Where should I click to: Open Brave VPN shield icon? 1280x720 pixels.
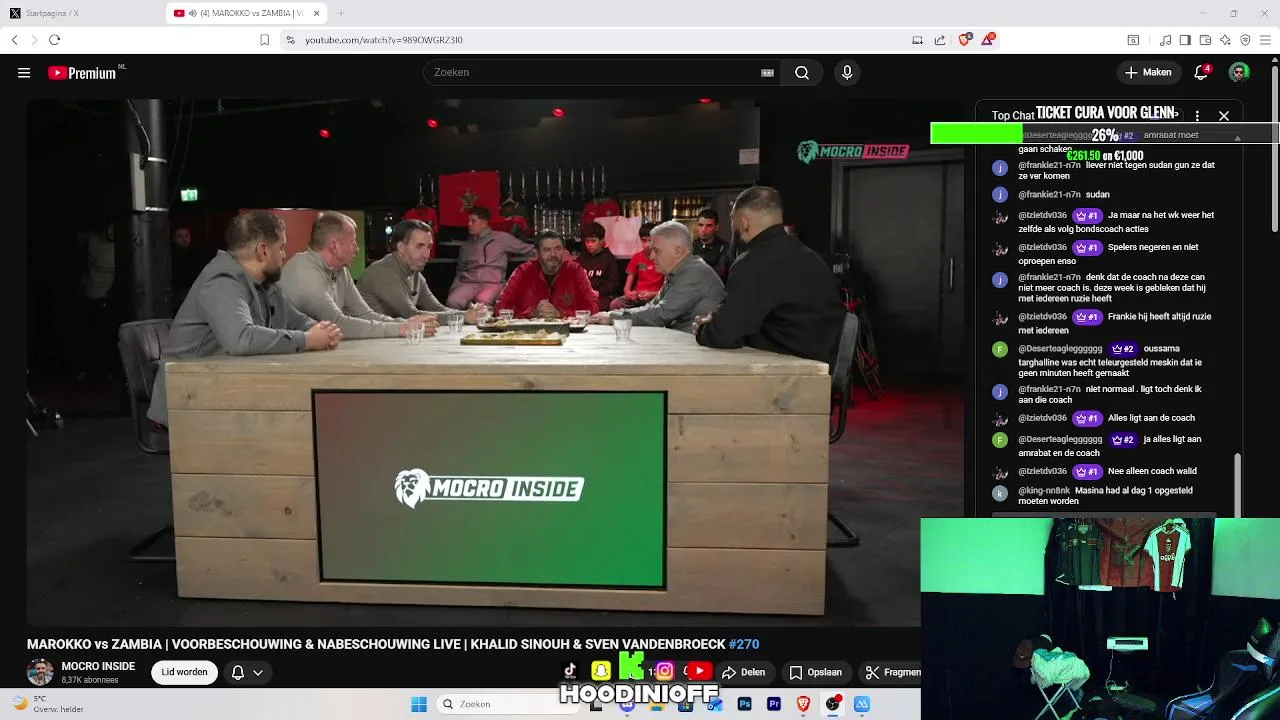(x=1245, y=40)
